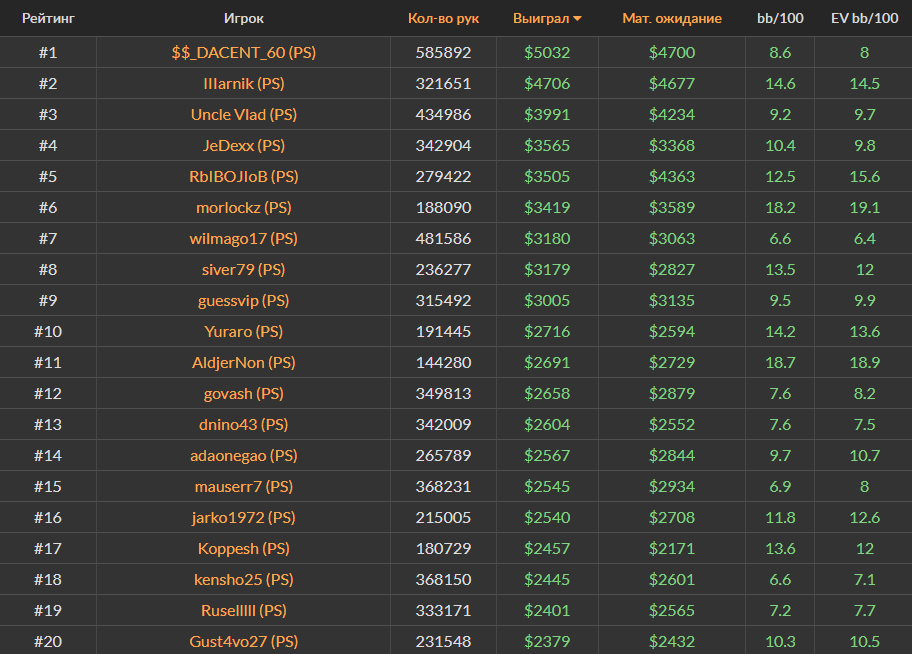Click the Игрок column header

[244, 18]
